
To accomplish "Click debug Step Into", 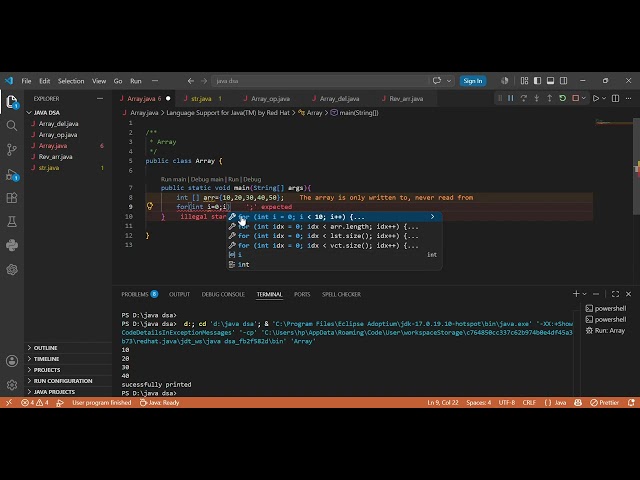I will 537,98.
